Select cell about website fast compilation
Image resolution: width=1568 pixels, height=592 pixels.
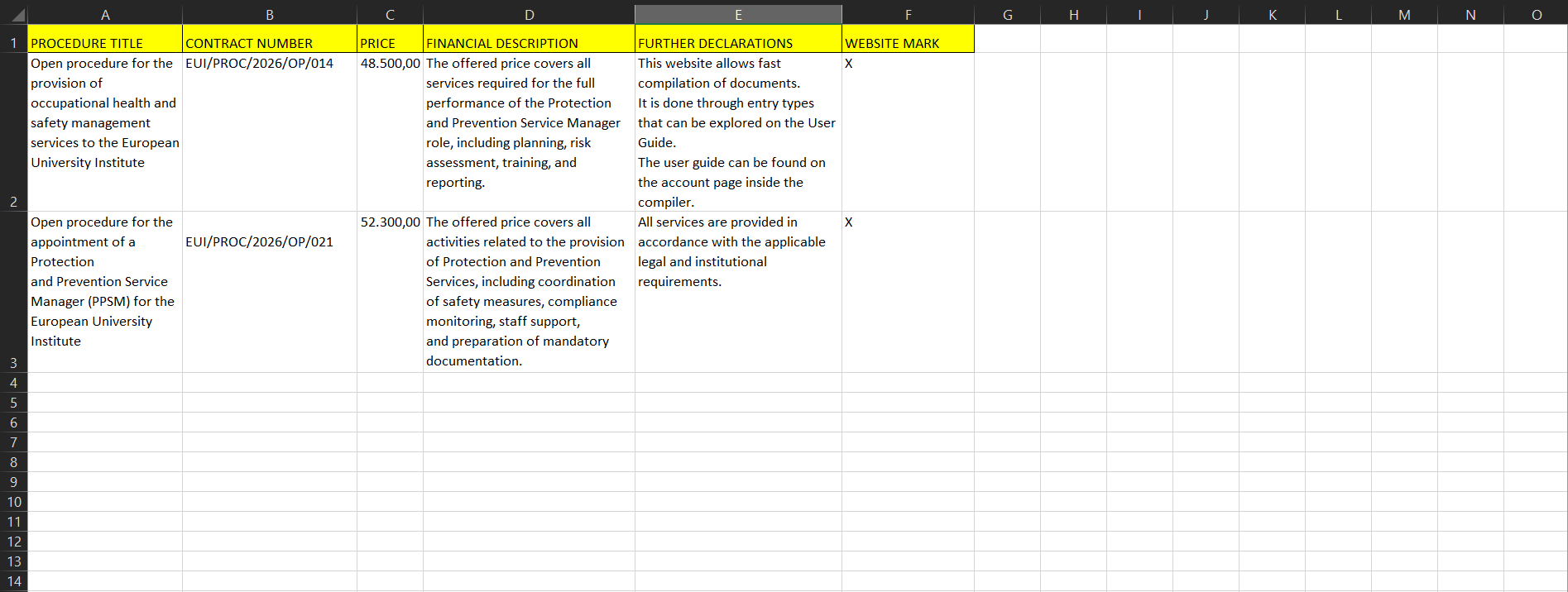coord(738,132)
